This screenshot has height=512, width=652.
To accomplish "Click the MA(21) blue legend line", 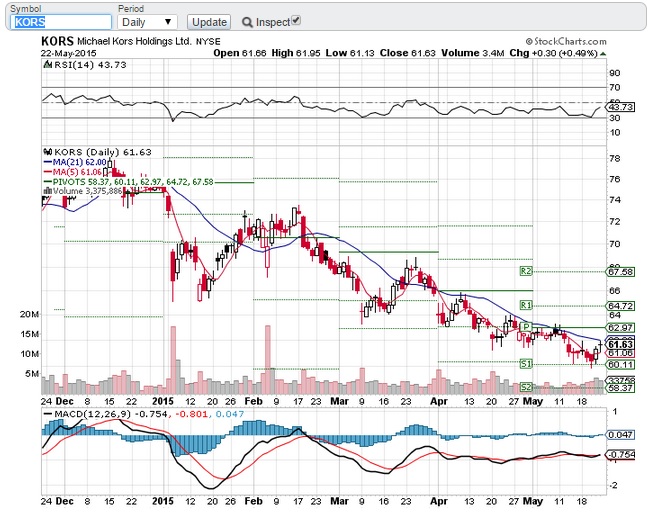I will (47, 163).
